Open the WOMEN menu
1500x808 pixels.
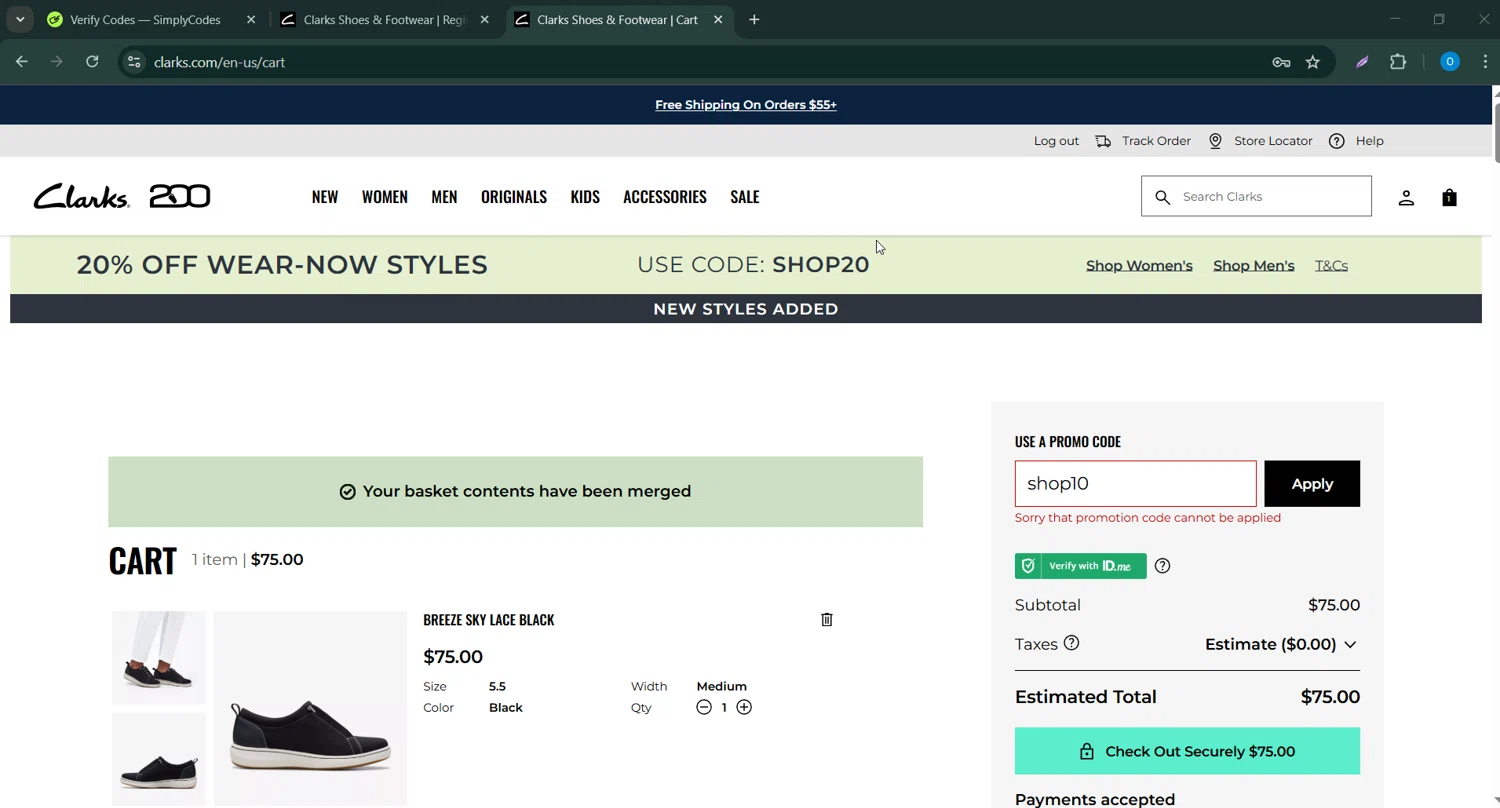point(385,197)
